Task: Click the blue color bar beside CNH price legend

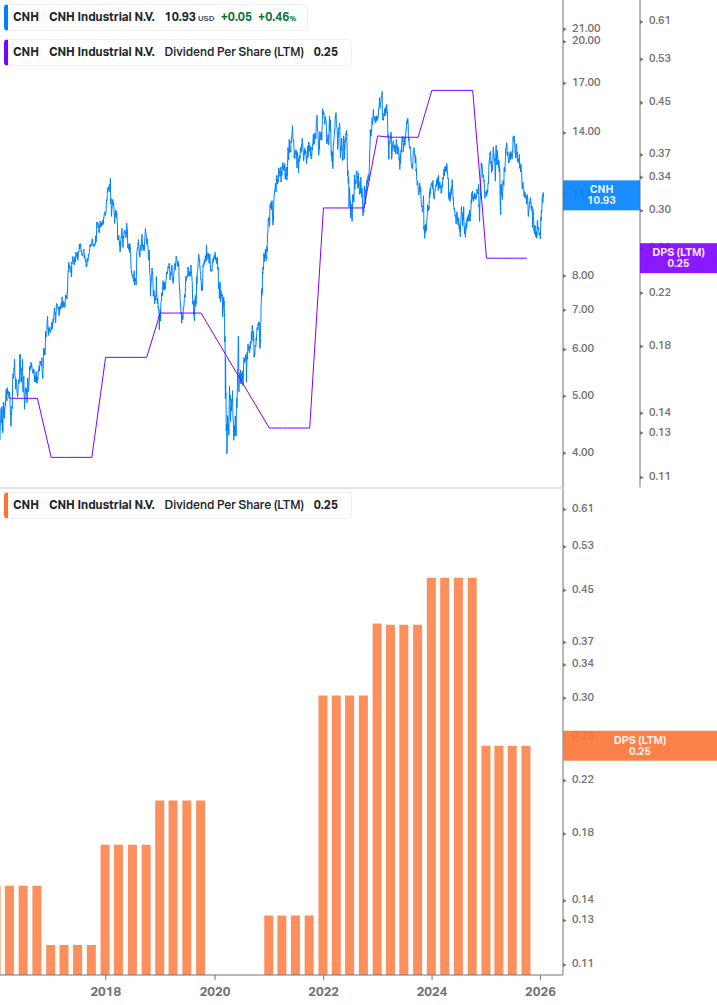Action: click(6, 17)
